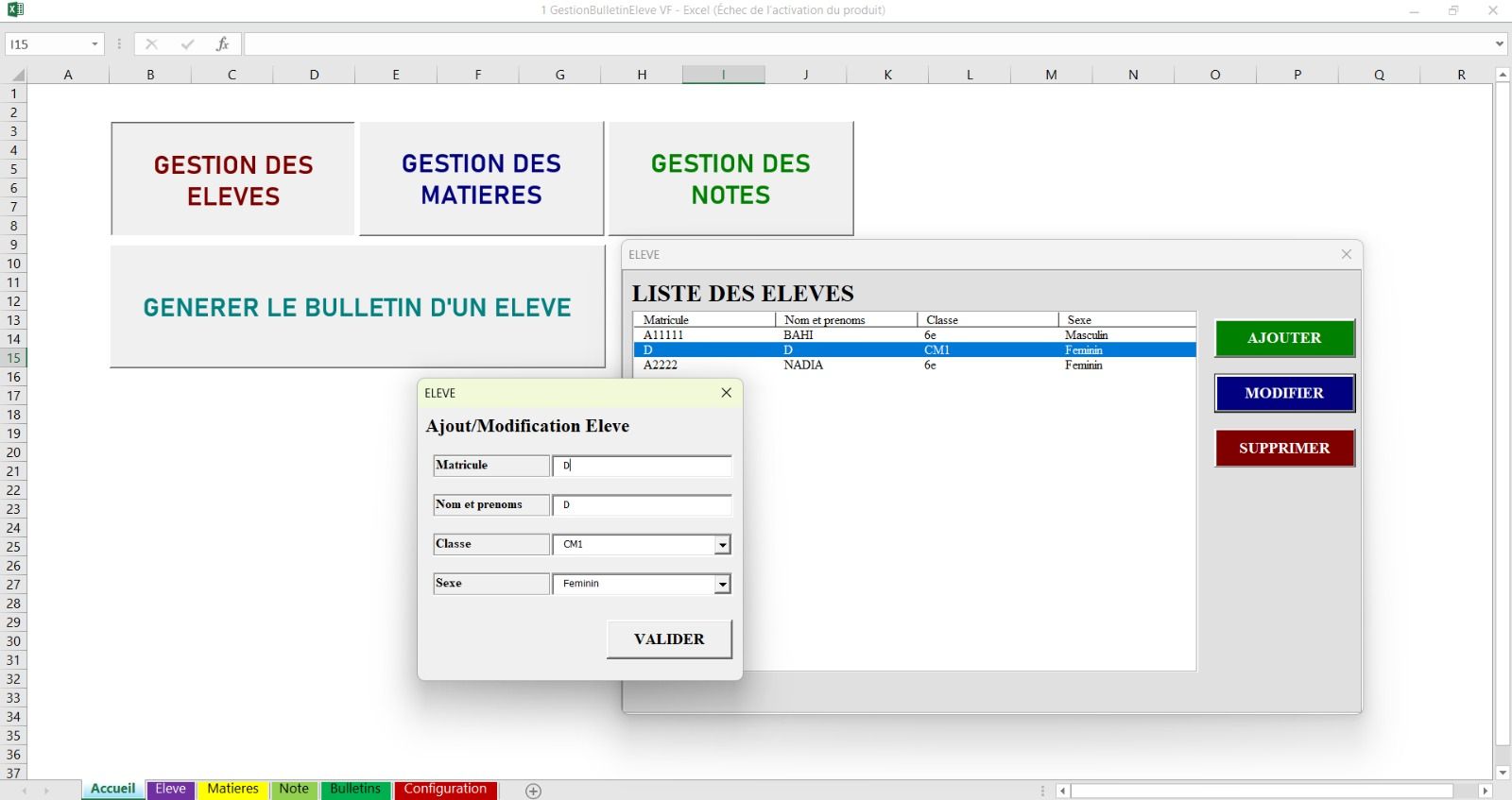Viewport: 1512px width, 800px height.
Task: Open GESTION DES MATIERES
Action: 481,179
